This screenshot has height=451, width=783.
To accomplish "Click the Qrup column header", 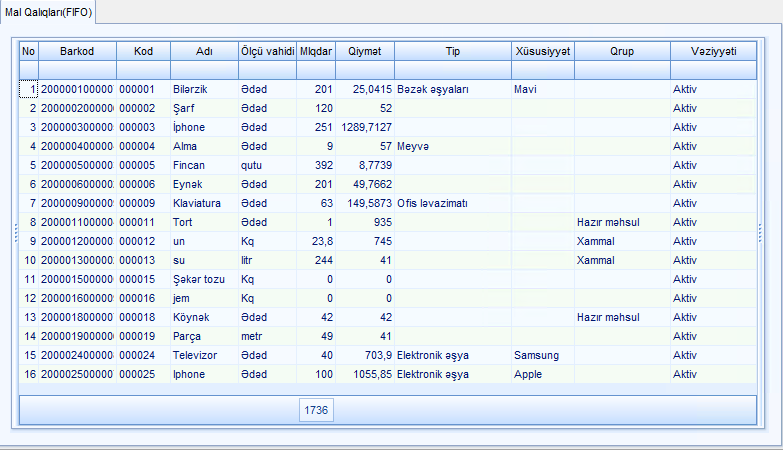I will coord(622,50).
